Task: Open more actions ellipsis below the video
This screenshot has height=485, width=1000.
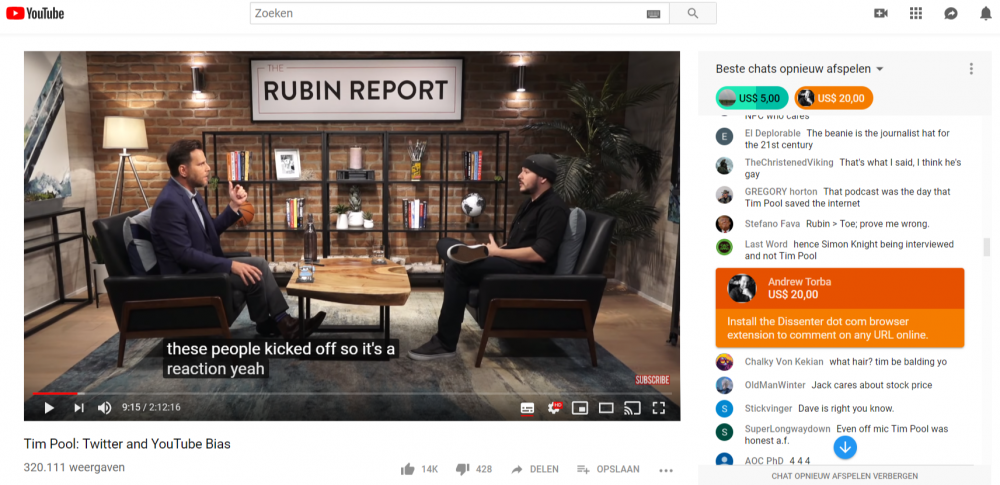Action: 666,470
